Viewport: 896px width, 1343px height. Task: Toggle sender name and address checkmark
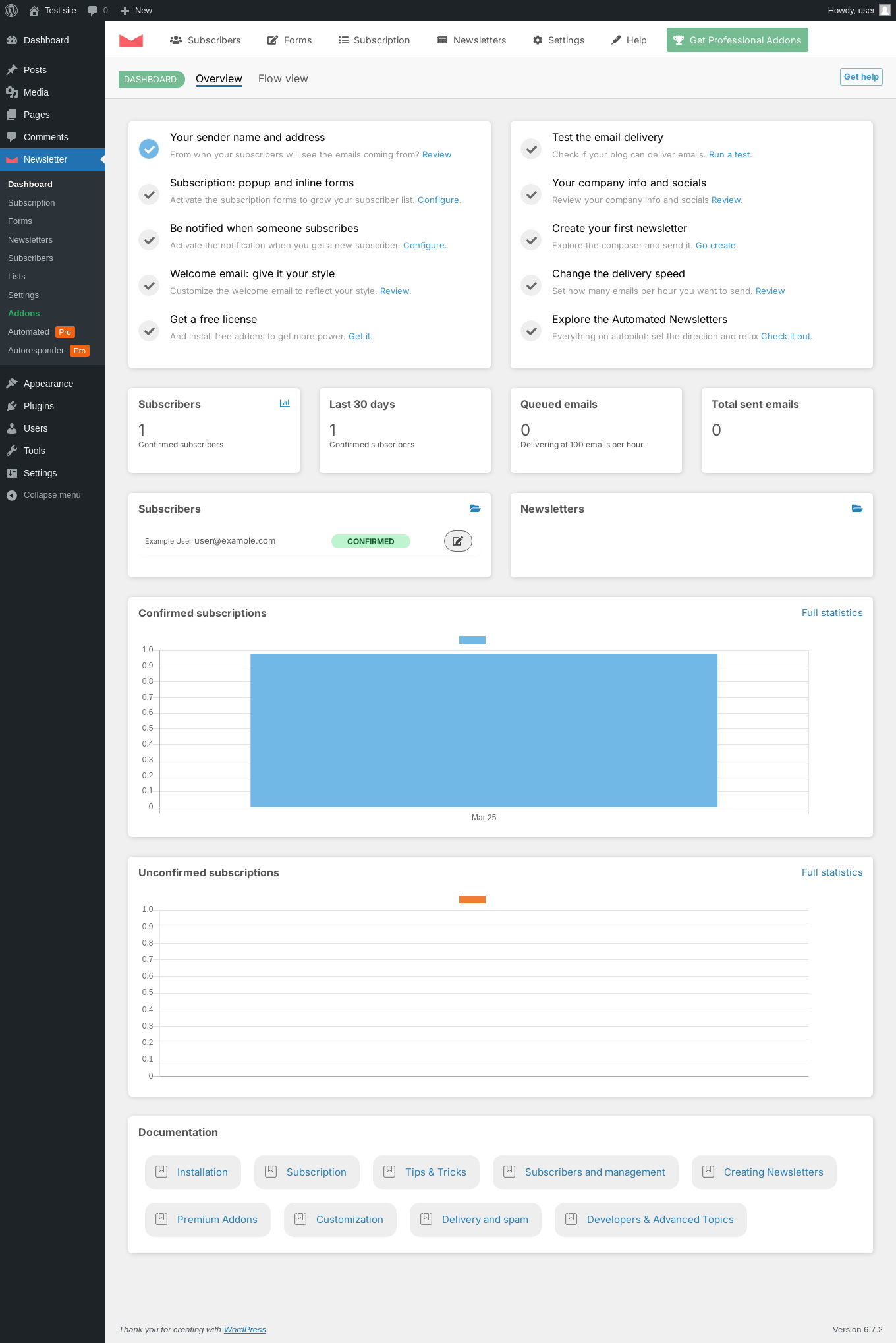[x=149, y=149]
